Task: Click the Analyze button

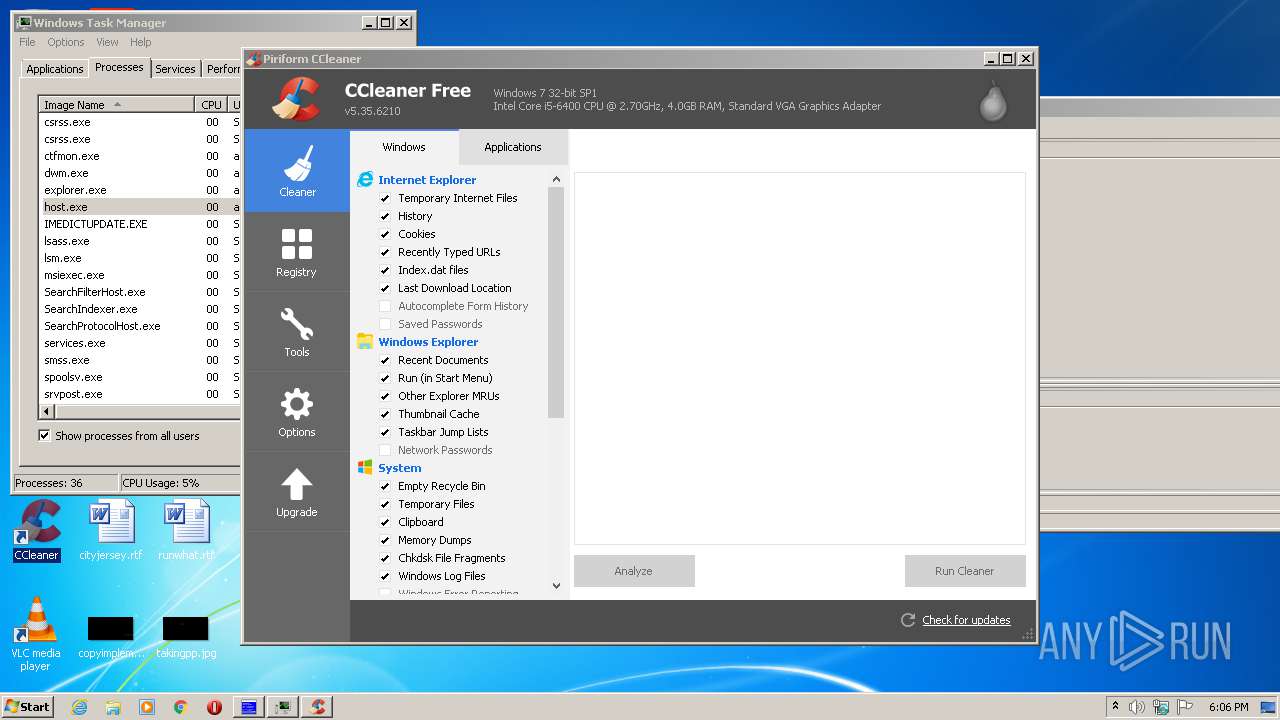Action: [634, 571]
